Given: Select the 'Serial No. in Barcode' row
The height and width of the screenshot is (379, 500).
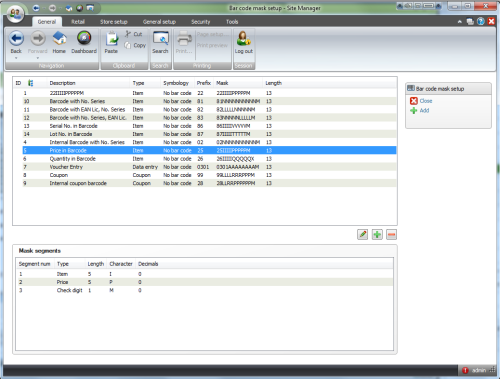Looking at the screenshot, I should pyautogui.click(x=209, y=126).
